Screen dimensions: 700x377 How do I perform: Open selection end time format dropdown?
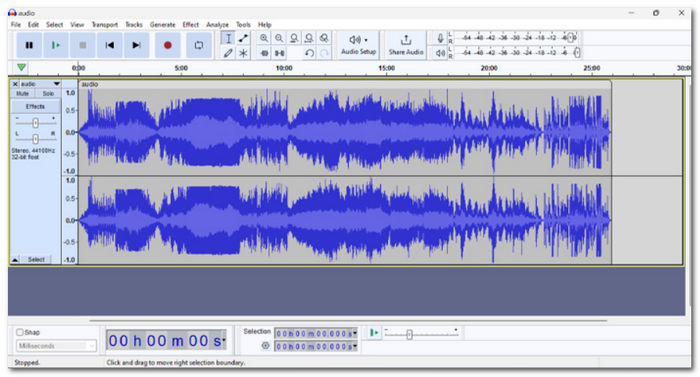tap(355, 346)
